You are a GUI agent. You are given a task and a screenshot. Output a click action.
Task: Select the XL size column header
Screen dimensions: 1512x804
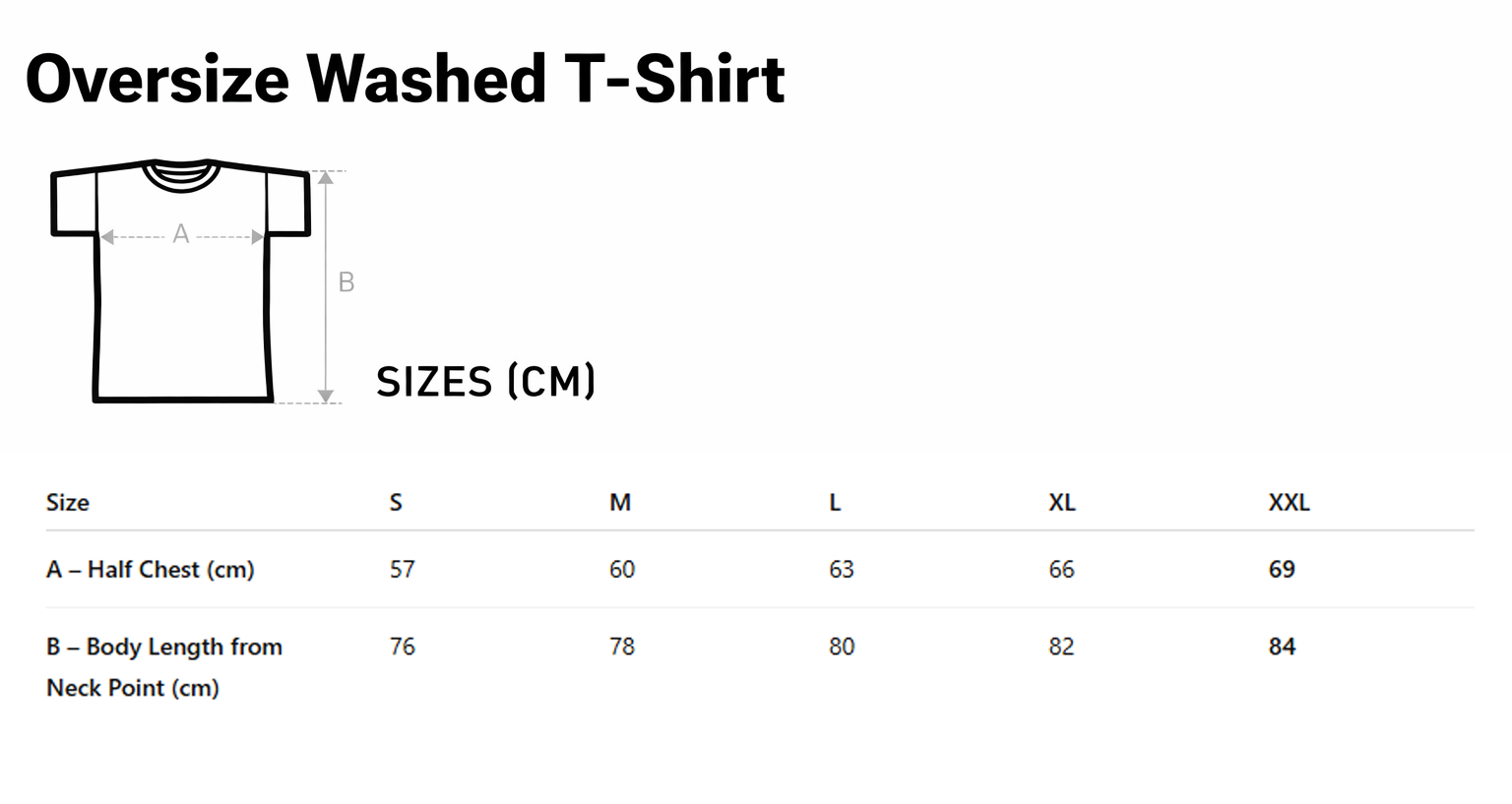pos(1062,503)
